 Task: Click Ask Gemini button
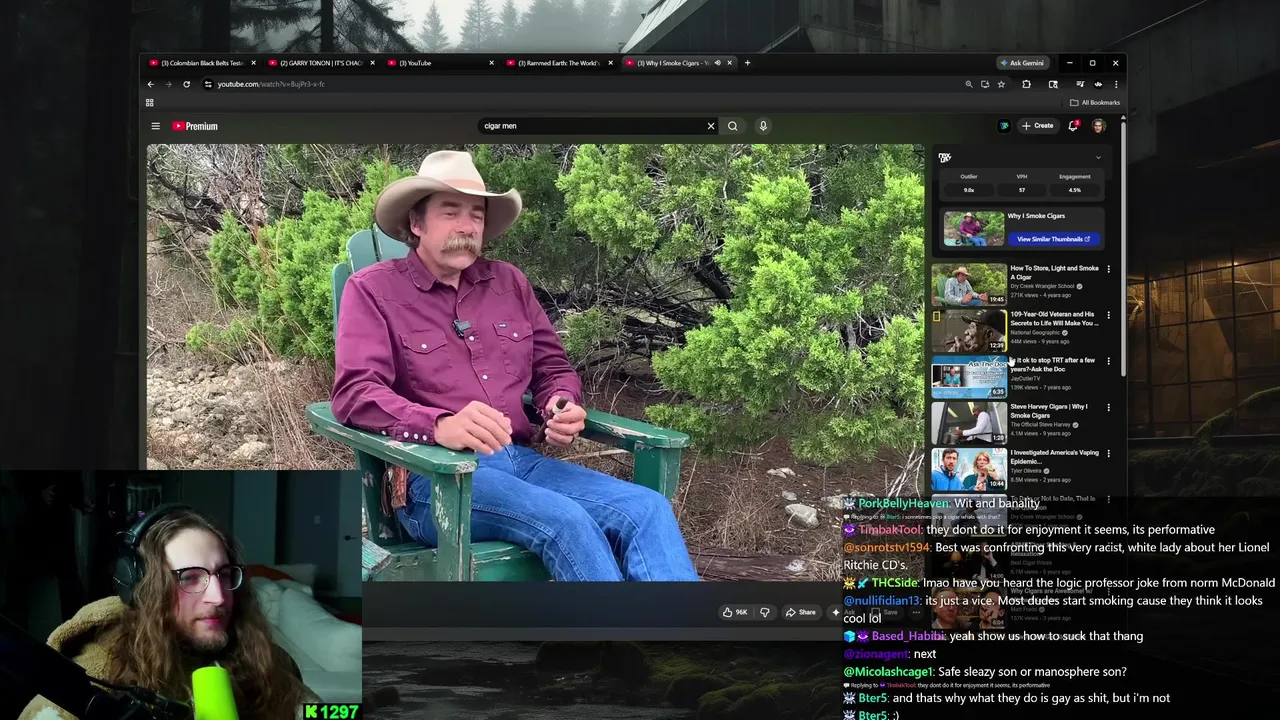(1022, 63)
